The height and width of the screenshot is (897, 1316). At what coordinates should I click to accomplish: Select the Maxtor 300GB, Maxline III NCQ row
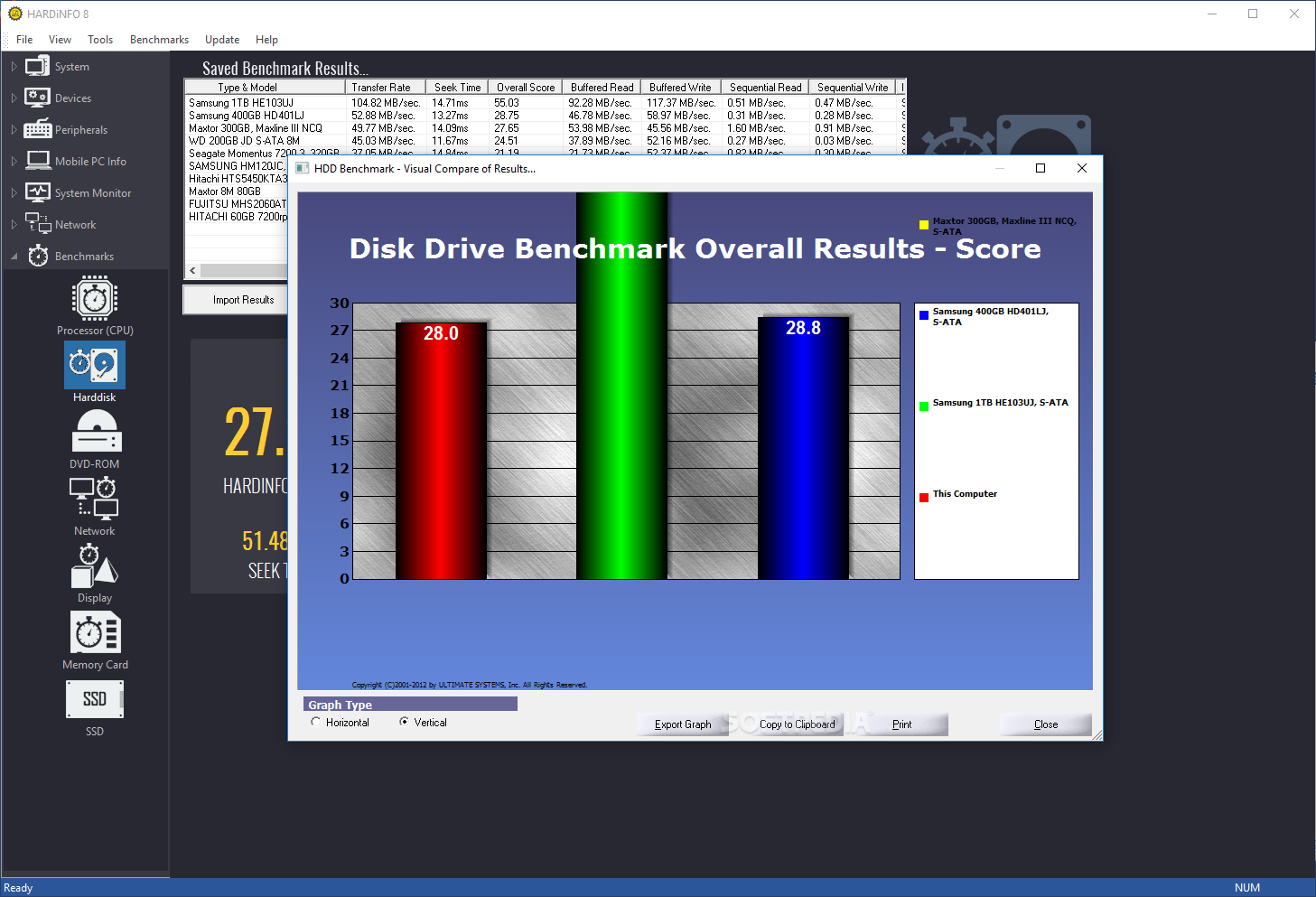tap(544, 128)
